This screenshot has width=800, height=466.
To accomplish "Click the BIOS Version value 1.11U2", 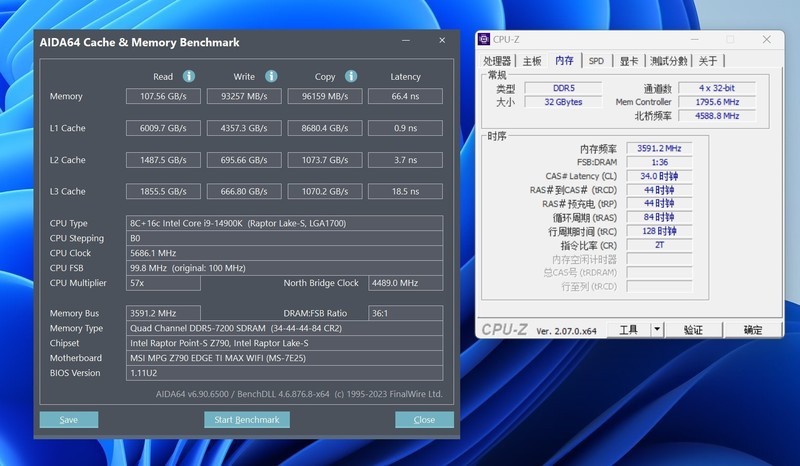I will click(x=284, y=373).
